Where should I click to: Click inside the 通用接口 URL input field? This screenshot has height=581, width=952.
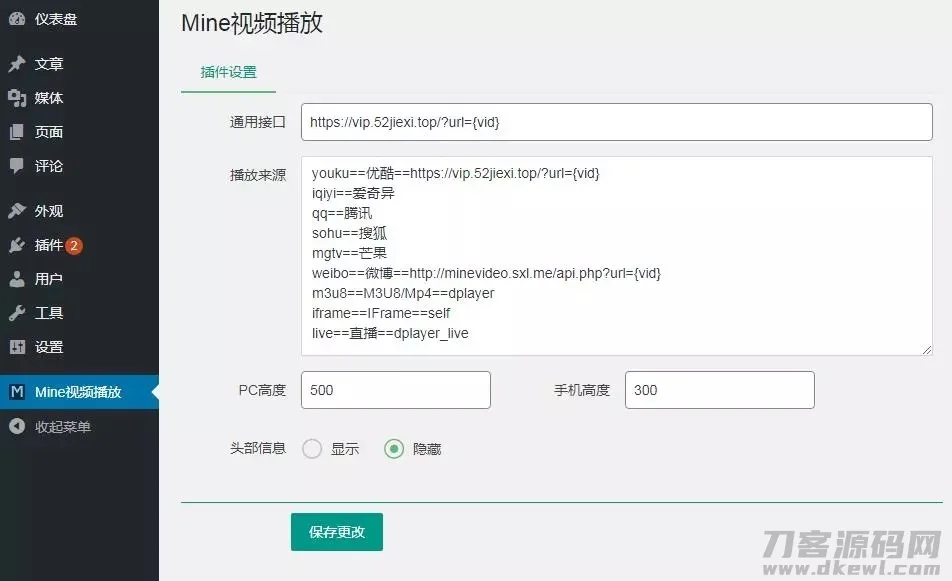click(615, 121)
